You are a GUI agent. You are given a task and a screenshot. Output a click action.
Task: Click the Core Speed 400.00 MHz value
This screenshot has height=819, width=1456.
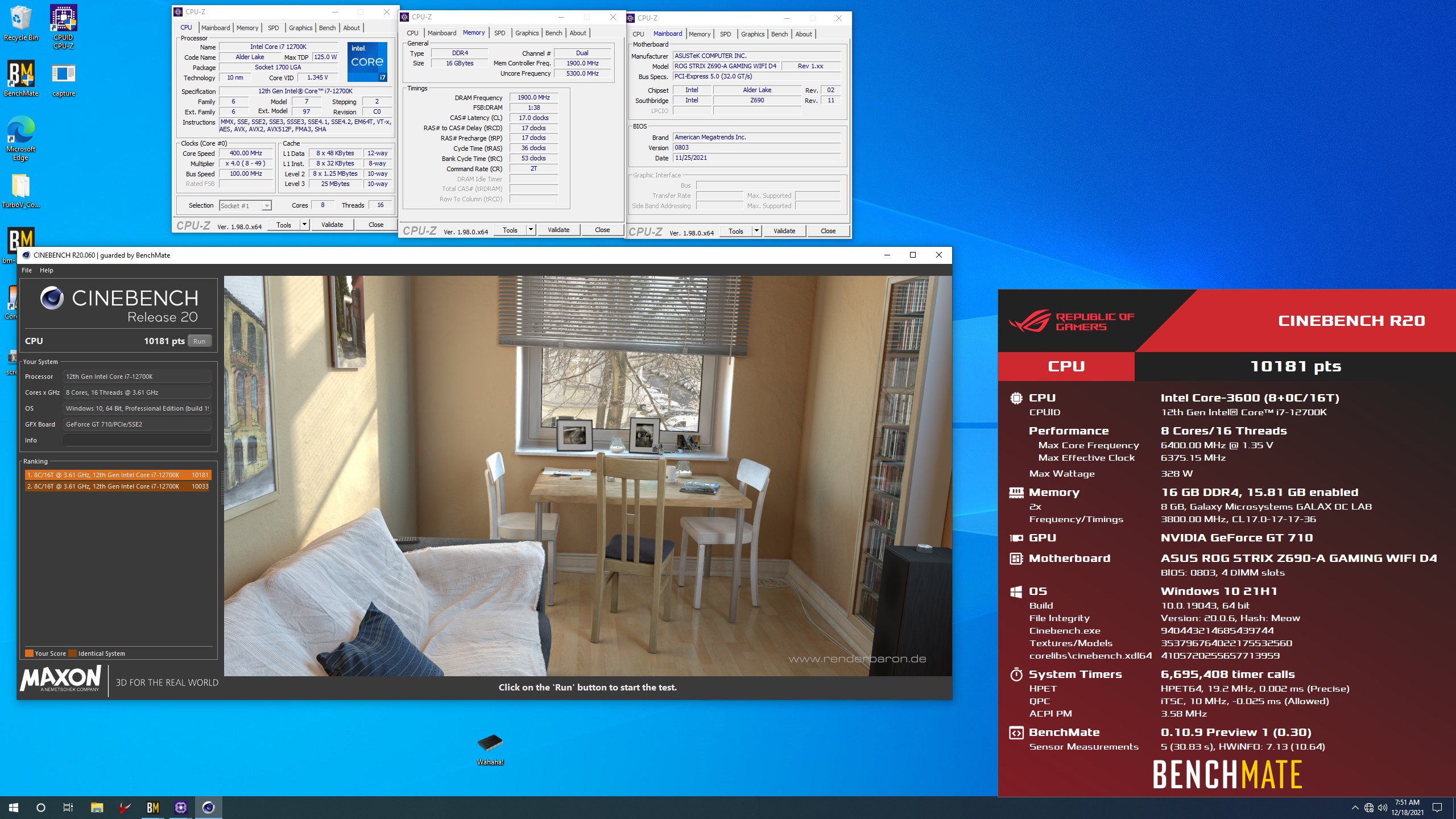pos(246,154)
